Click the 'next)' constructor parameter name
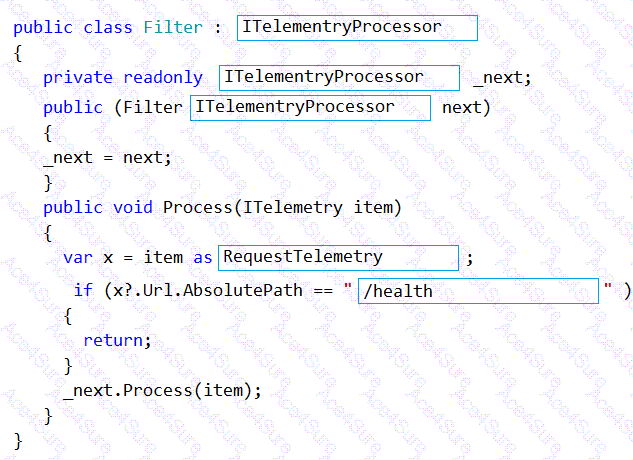633x460 pixels. click(466, 107)
